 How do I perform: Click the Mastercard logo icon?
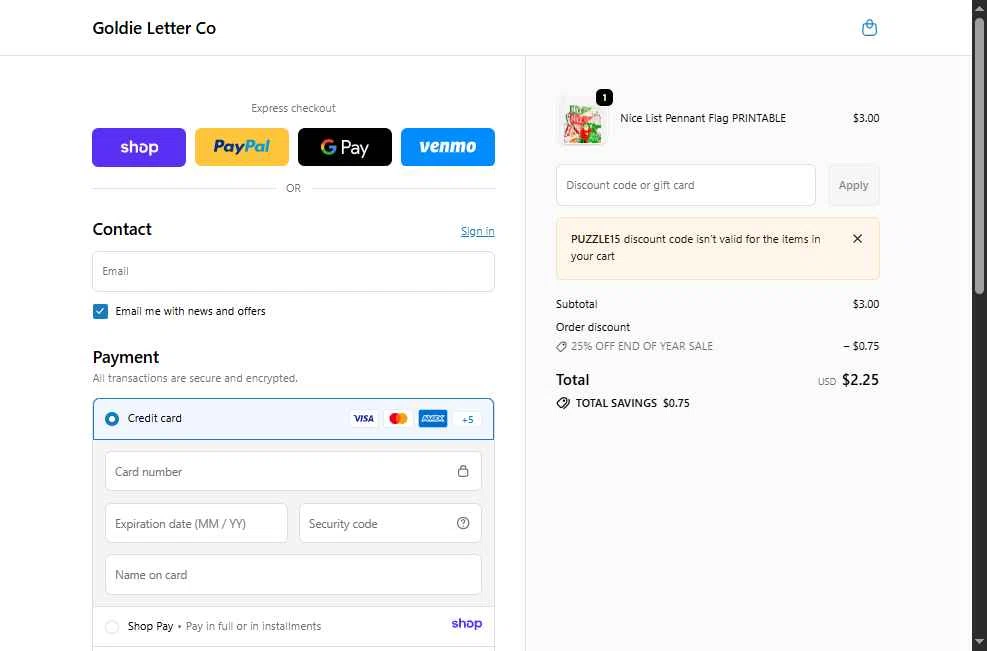click(398, 419)
